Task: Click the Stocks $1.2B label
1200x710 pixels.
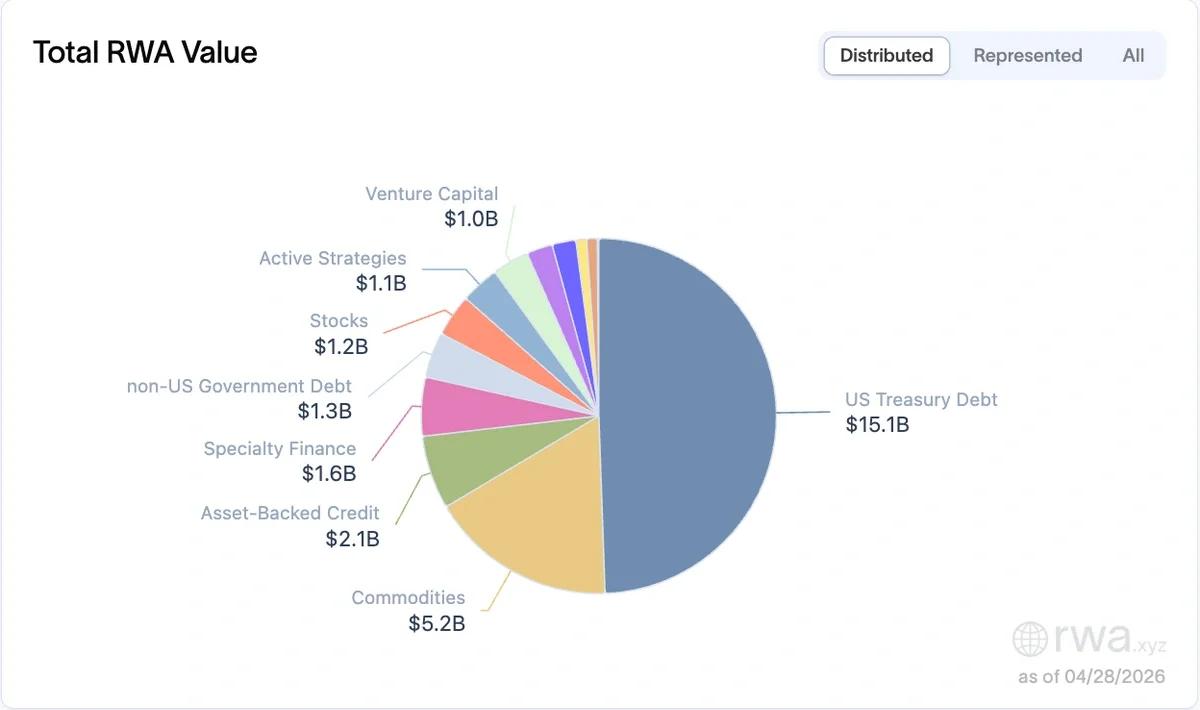Action: point(339,334)
